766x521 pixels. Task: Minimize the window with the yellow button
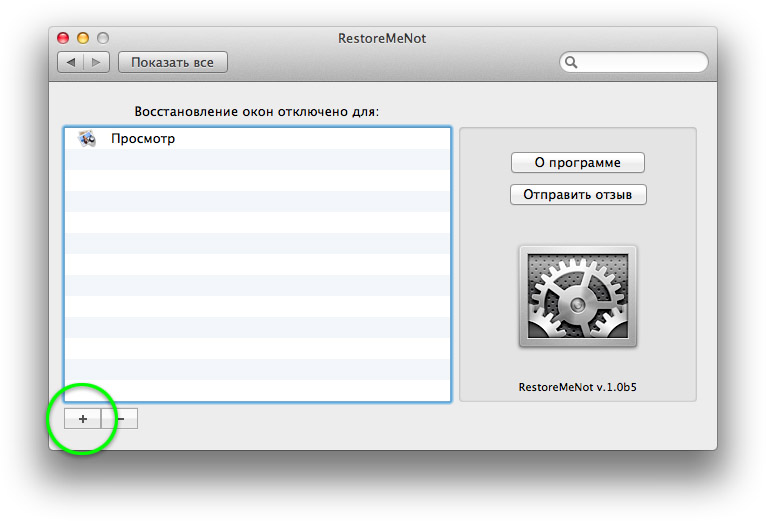pyautogui.click(x=83, y=38)
